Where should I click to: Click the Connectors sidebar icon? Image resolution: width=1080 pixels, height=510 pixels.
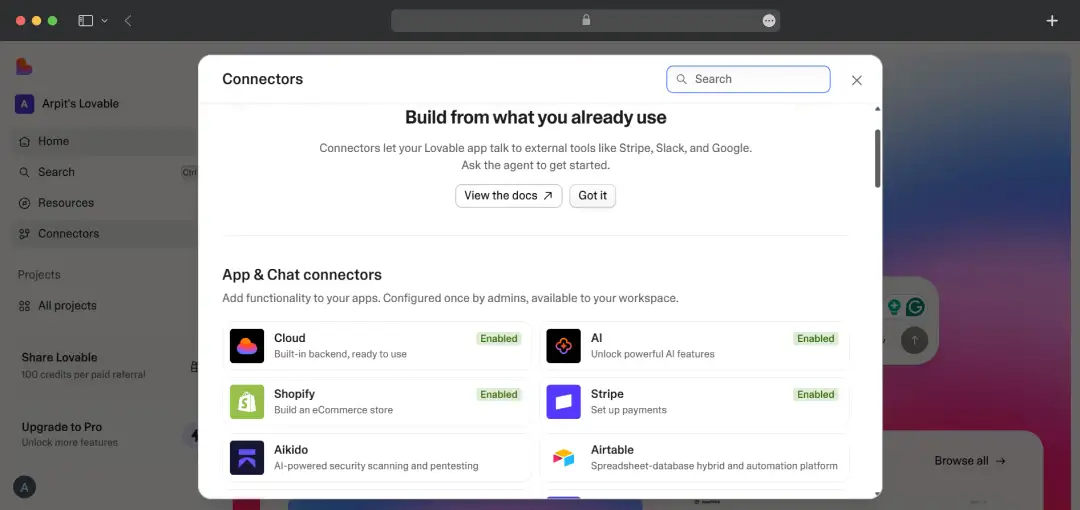tap(24, 234)
